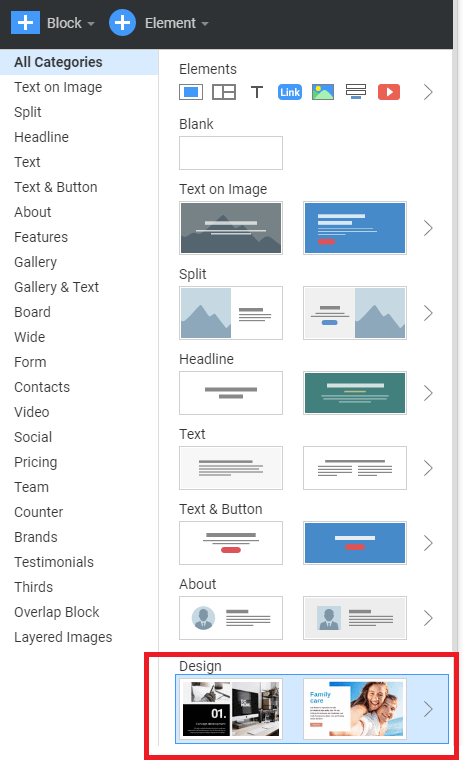The image size is (468, 771).
Task: Expand more Elements with the chevron
Action: [x=428, y=92]
